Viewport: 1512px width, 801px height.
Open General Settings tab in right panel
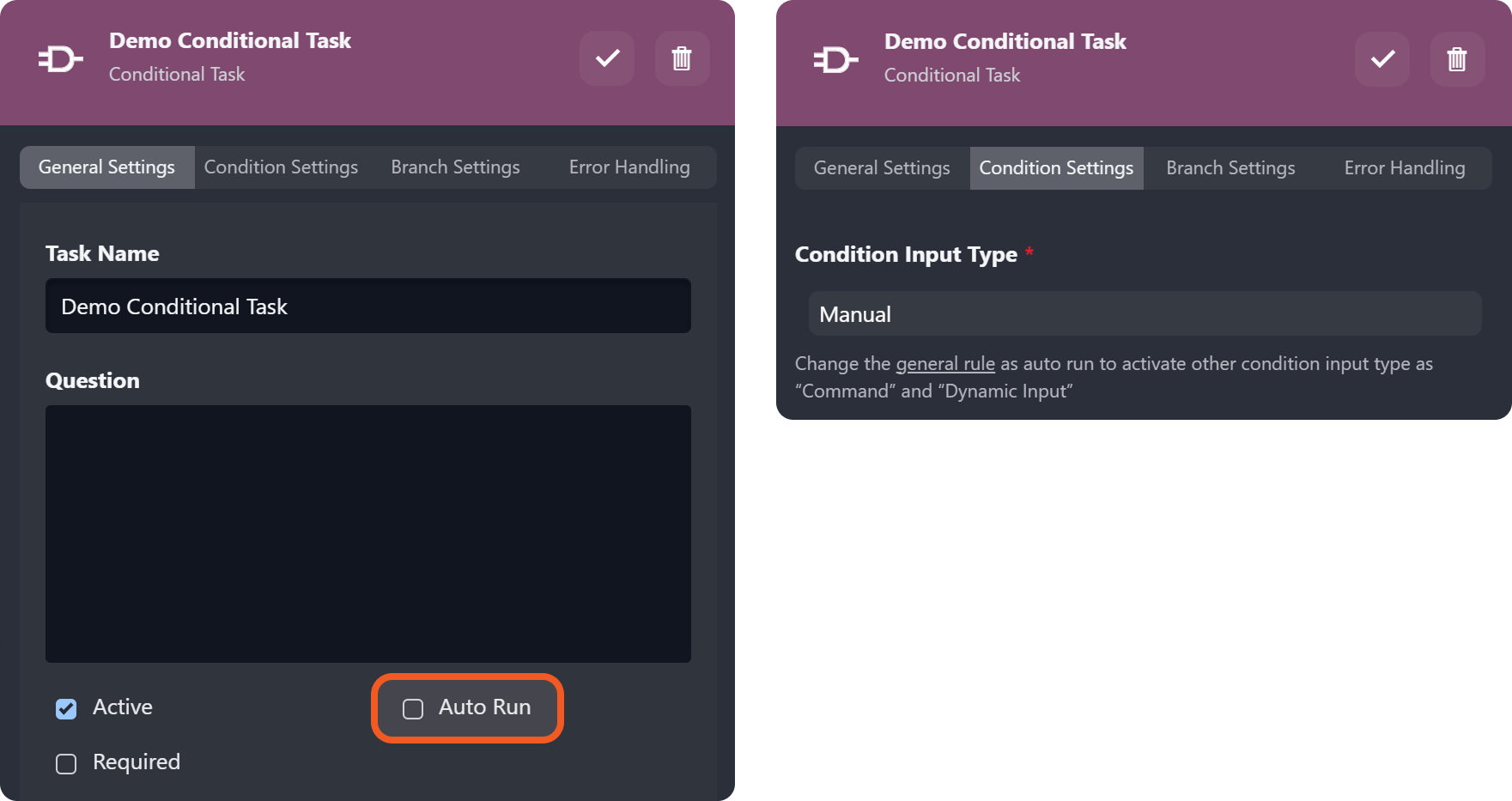[882, 168]
